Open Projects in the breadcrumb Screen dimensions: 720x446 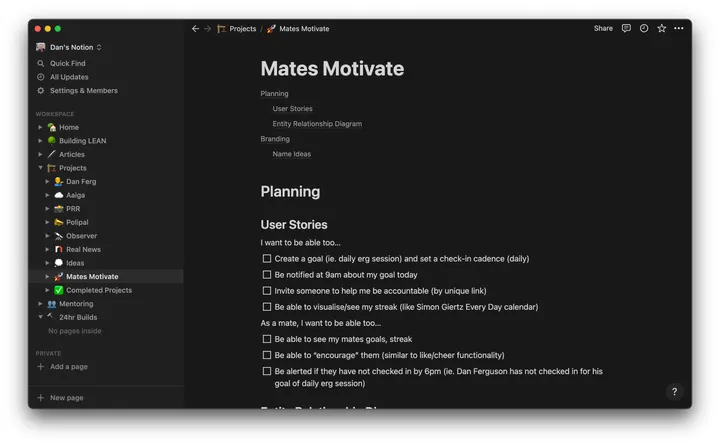point(237,28)
